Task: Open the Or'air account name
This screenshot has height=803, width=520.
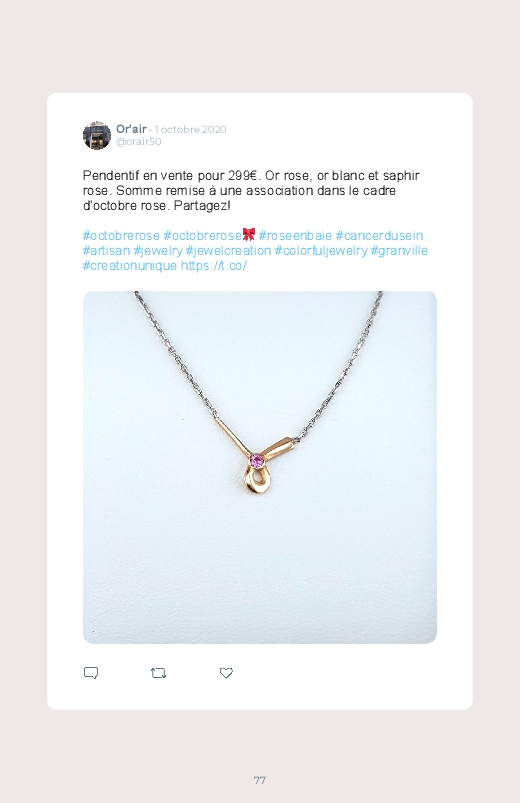Action: coord(131,129)
